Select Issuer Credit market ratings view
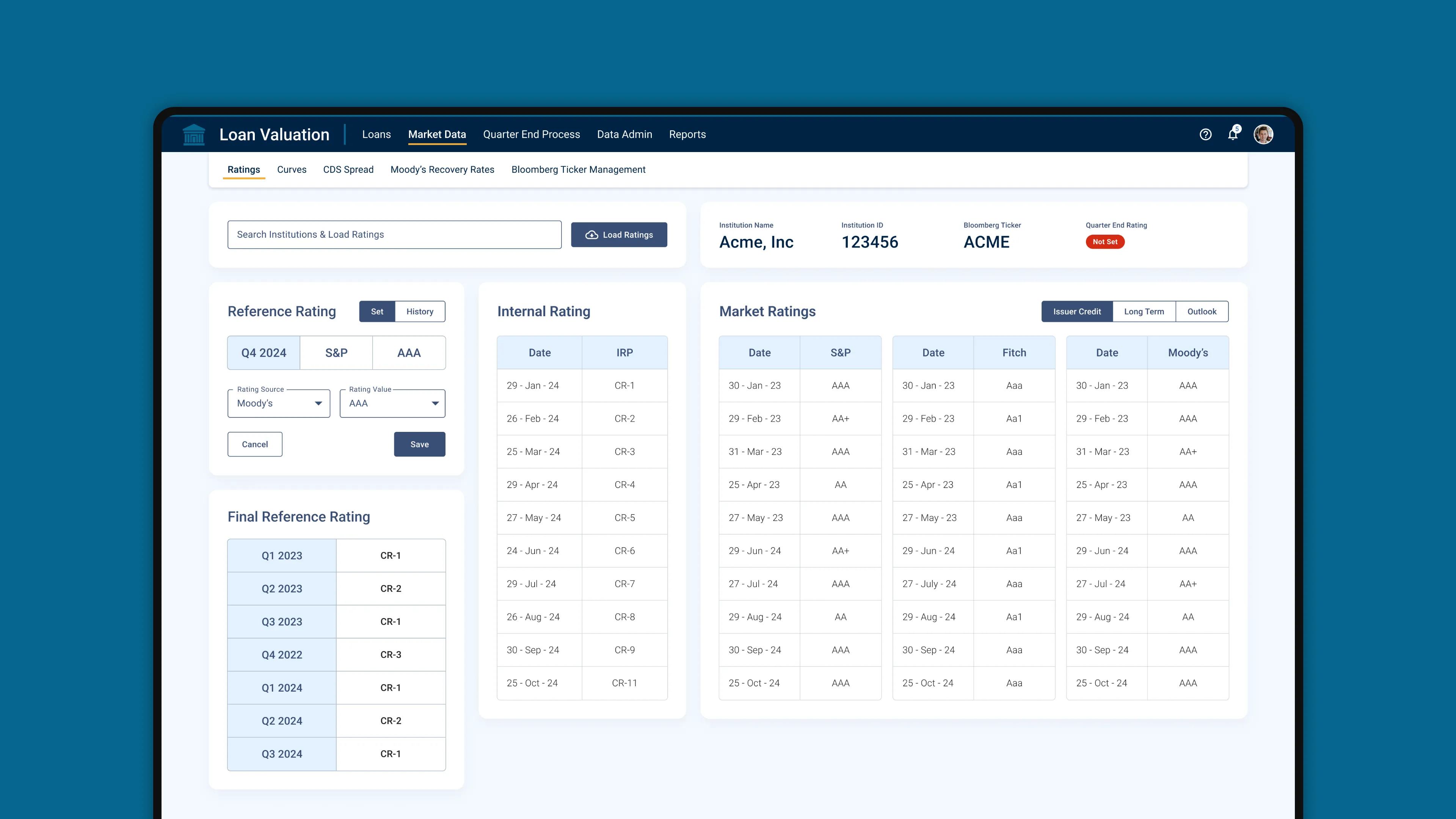This screenshot has width=1456, height=819. click(1076, 311)
